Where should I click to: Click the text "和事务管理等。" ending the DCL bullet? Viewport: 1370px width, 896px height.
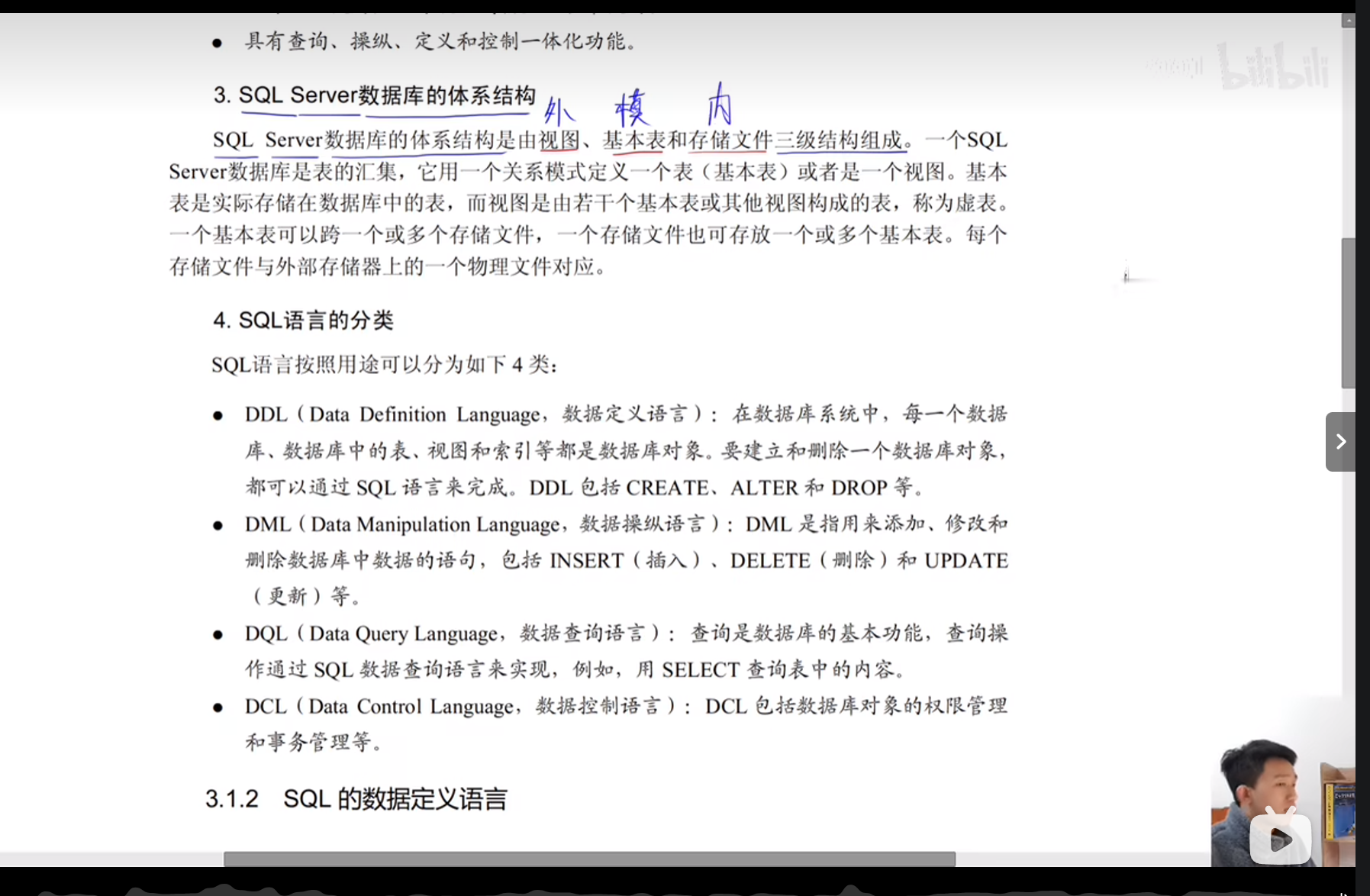coord(314,742)
